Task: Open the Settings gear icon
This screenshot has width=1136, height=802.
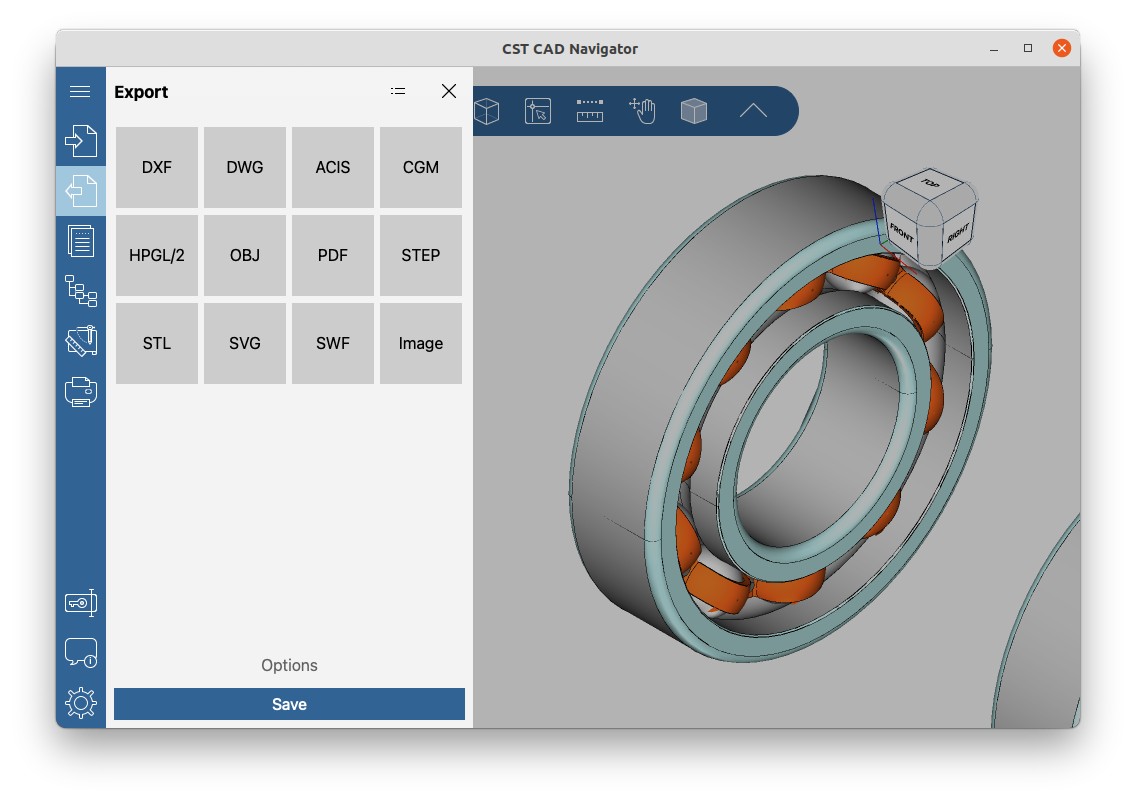Action: pyautogui.click(x=80, y=703)
